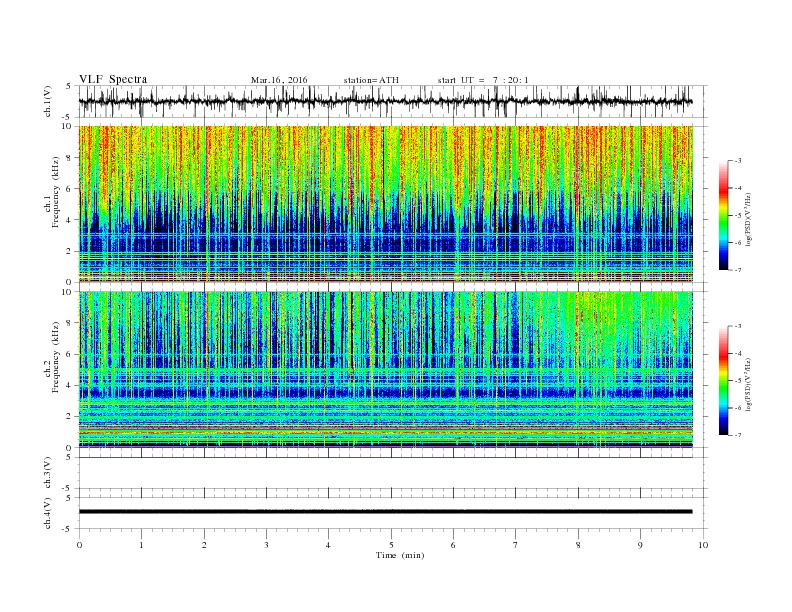This screenshot has width=792, height=612.
Task: Click the "-5" tick on ch.1 colorbar
Action: (738, 216)
